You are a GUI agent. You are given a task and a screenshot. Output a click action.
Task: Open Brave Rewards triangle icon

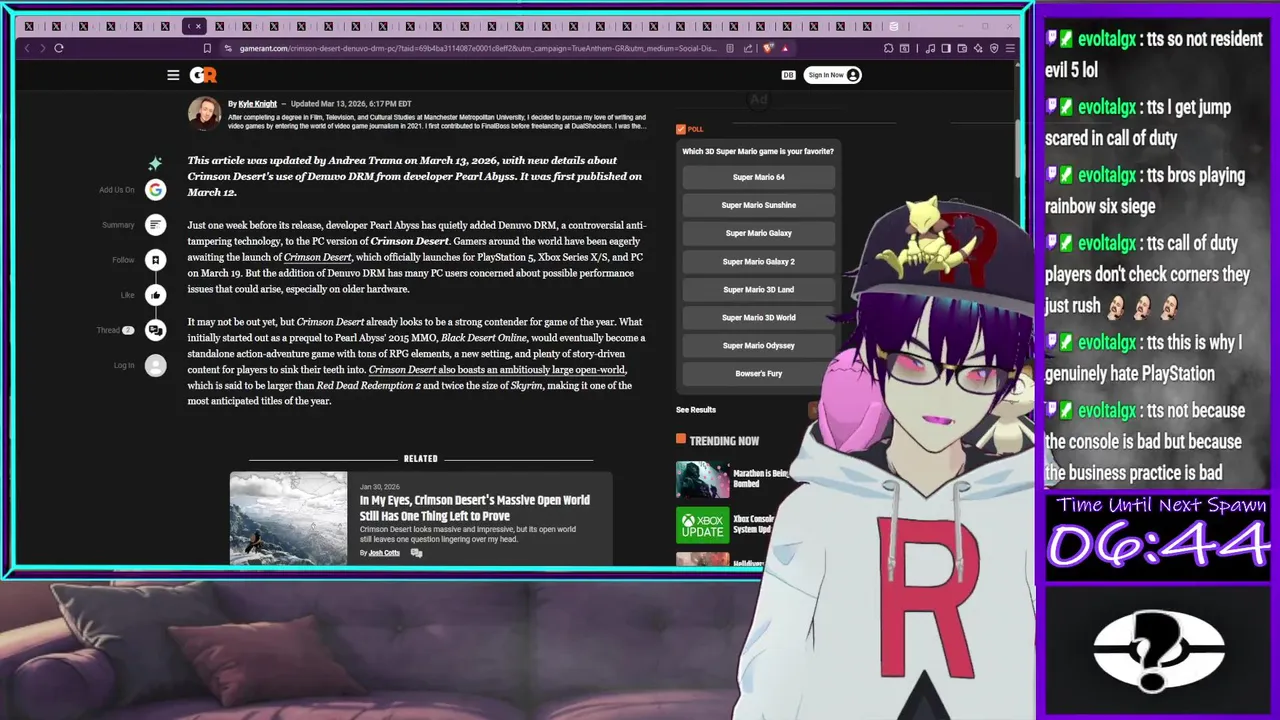click(785, 48)
